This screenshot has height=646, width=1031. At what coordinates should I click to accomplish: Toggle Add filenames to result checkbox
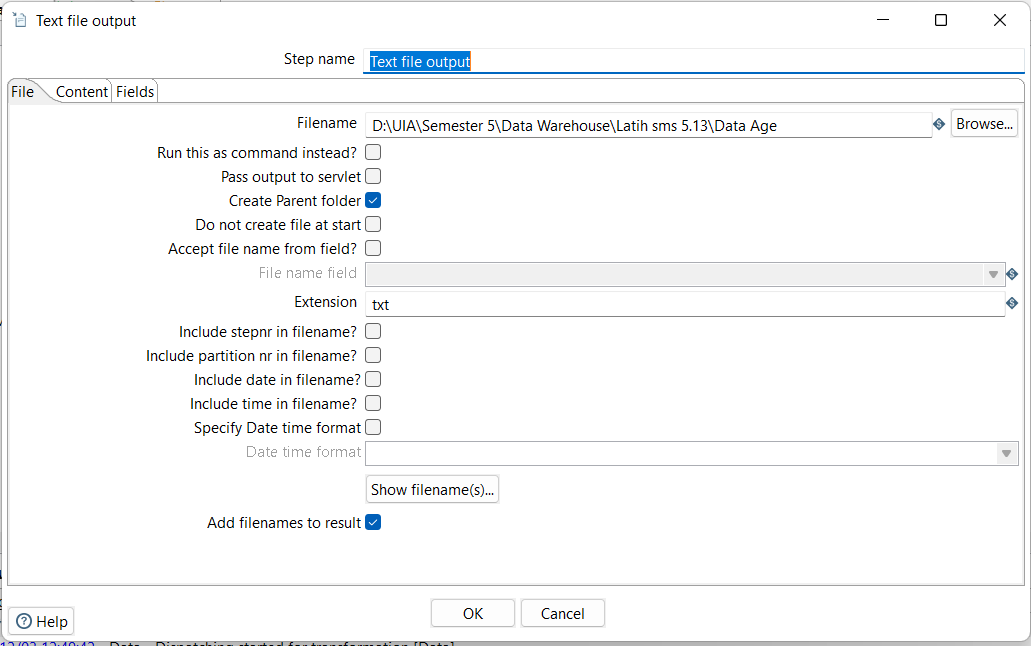click(373, 522)
